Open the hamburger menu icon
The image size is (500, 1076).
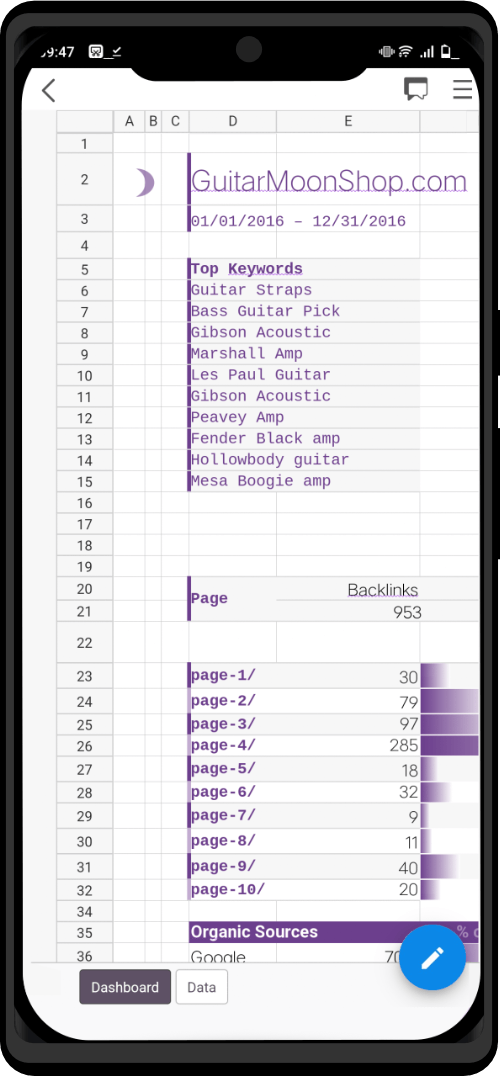[463, 90]
